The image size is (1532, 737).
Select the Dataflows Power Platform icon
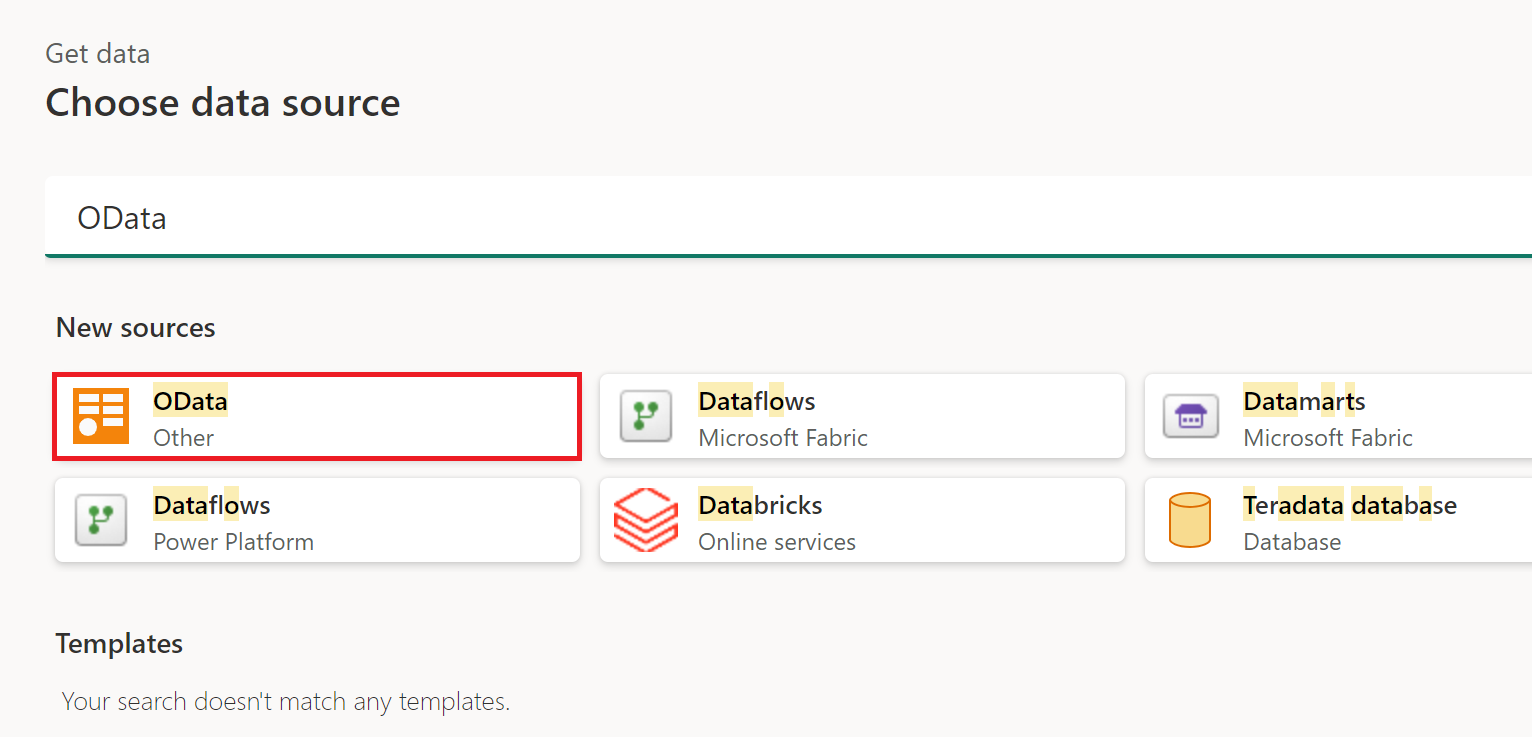101,520
